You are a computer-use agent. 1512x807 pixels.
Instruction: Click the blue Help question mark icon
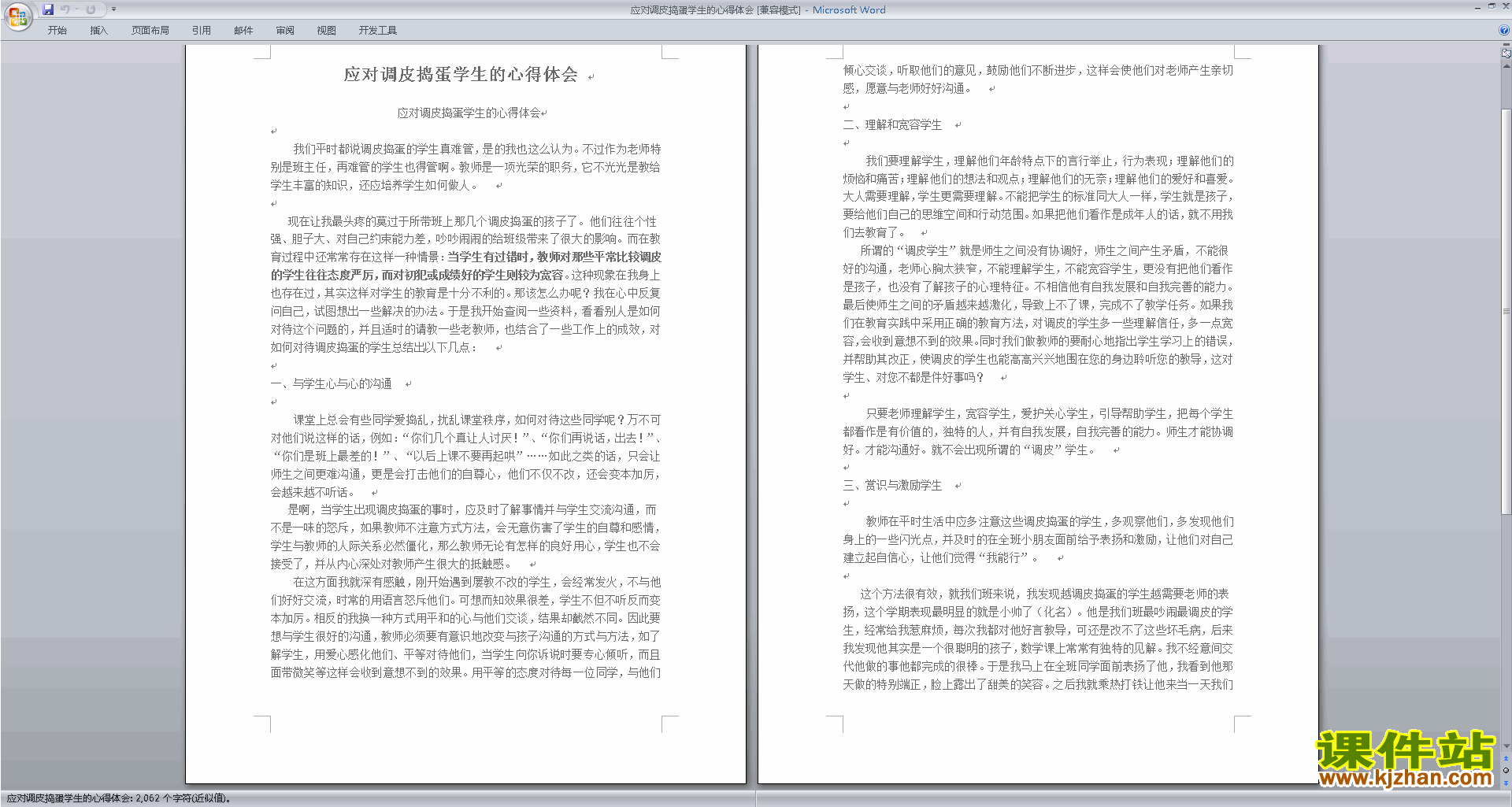tap(1504, 31)
